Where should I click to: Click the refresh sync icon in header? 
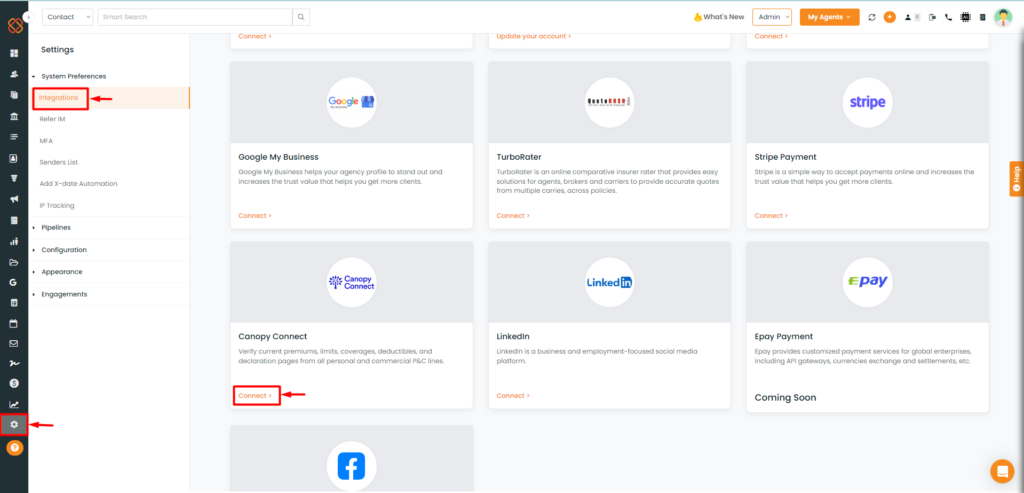pos(872,18)
